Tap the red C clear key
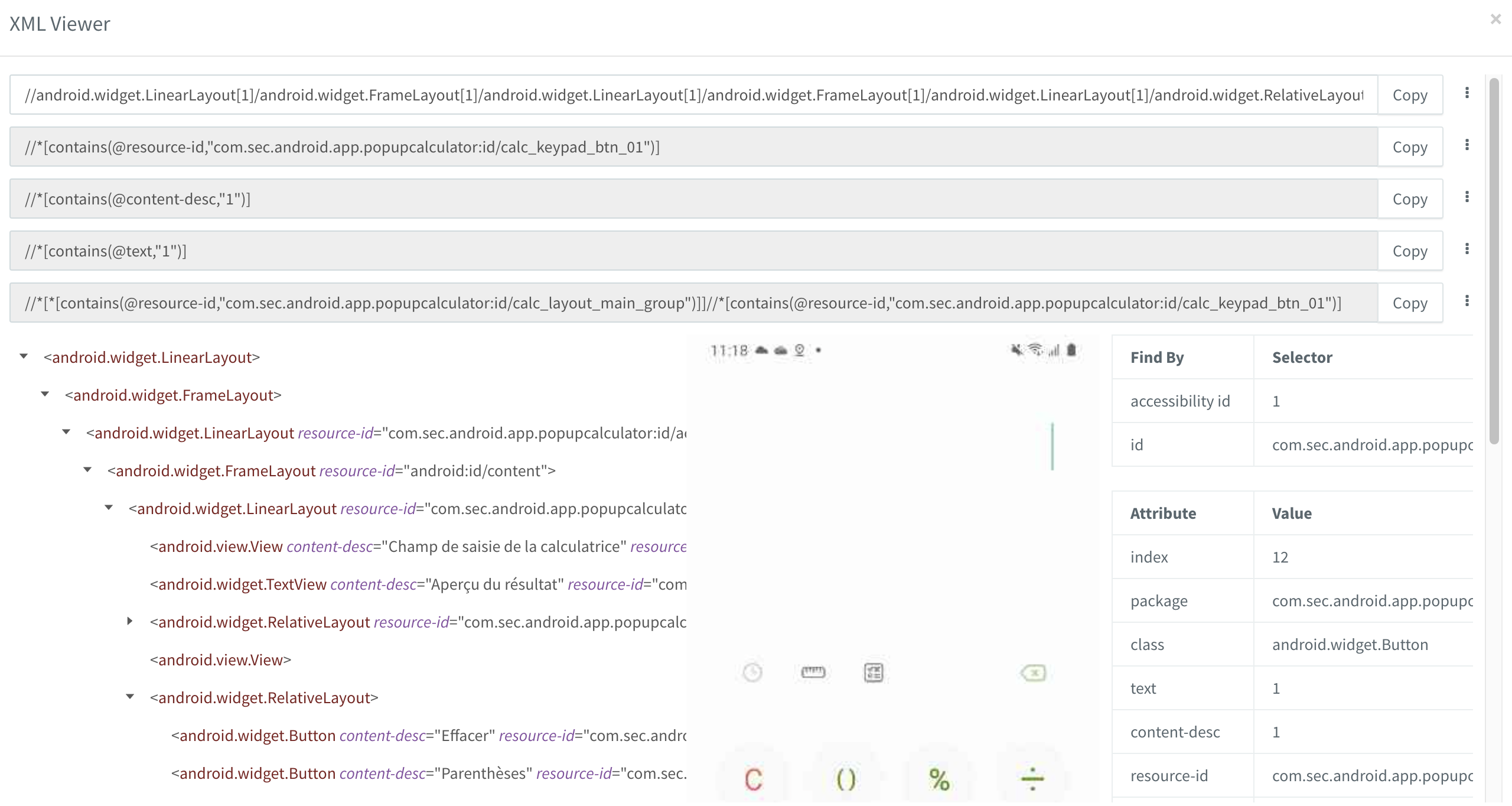 pos(754,779)
